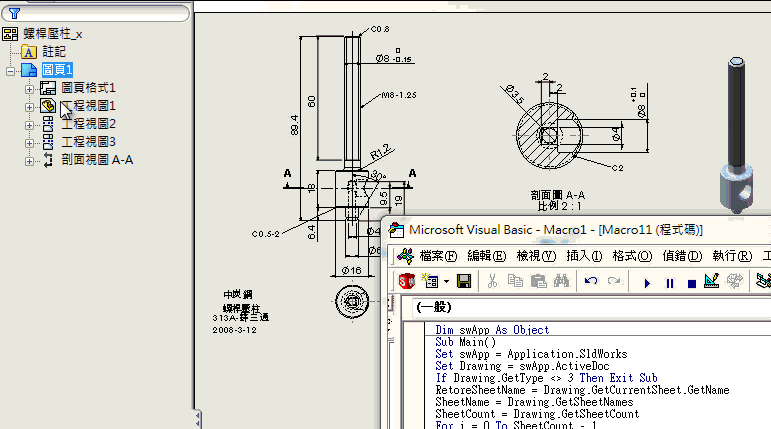Image resolution: width=771 pixels, height=429 pixels.
Task: Collapse the 圖頁1 sheet tree node
Action: click(x=10, y=71)
